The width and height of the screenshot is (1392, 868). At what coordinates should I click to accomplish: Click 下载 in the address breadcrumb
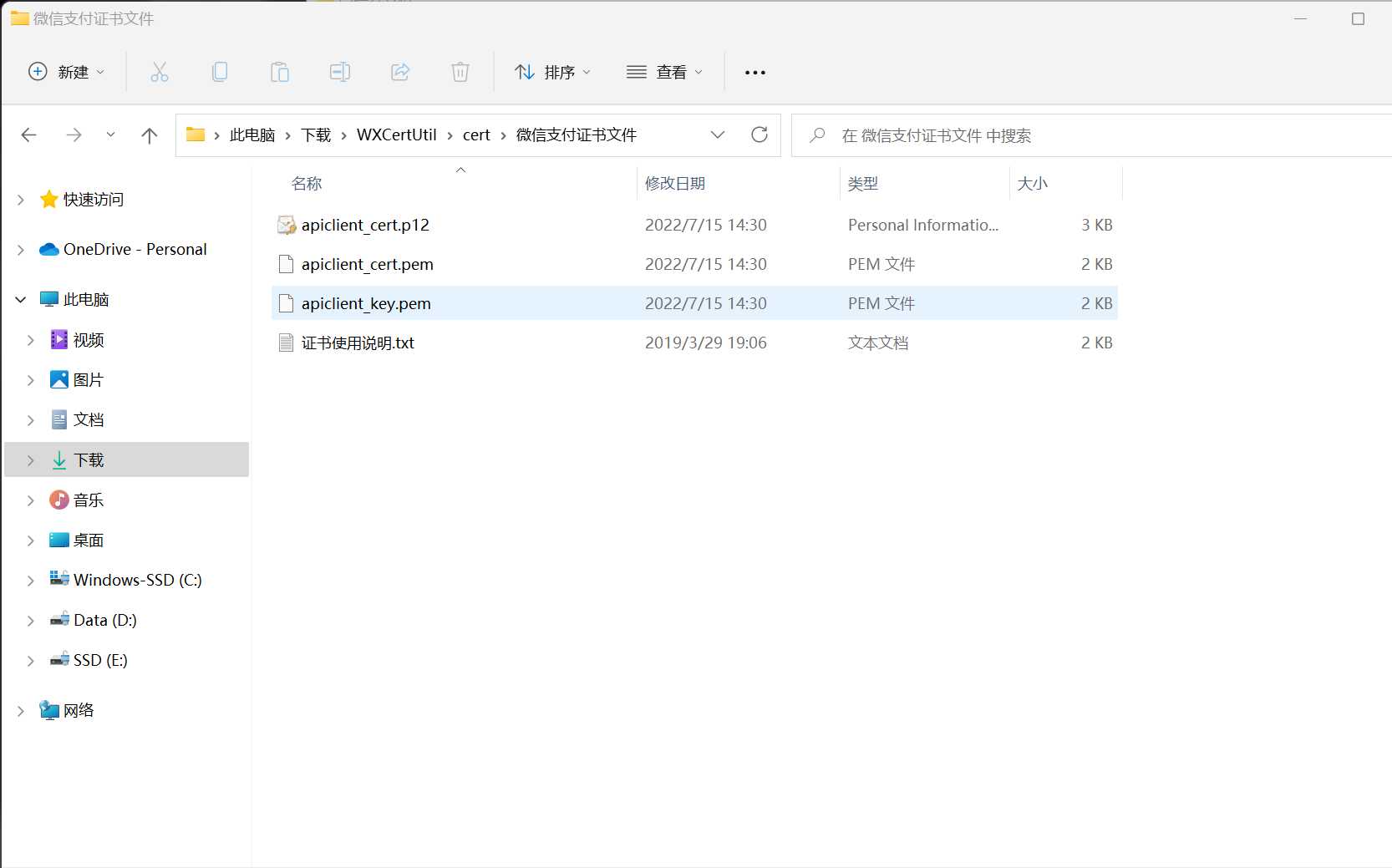316,135
